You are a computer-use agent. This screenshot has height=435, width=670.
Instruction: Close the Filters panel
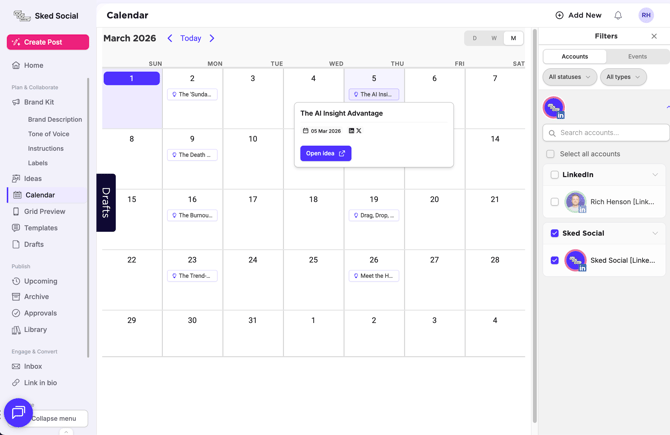pyautogui.click(x=654, y=36)
